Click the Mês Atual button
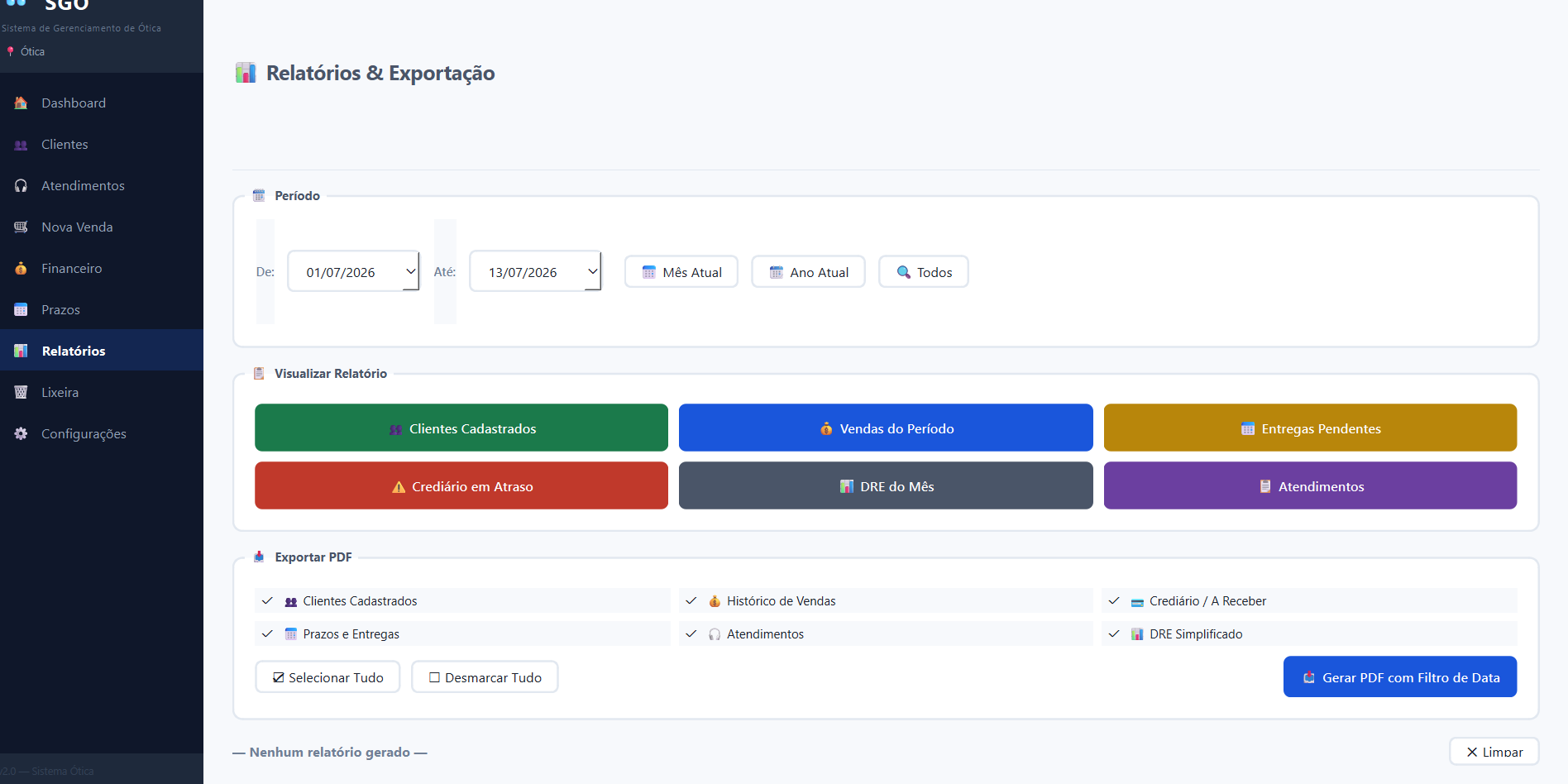The width and height of the screenshot is (1568, 784). pos(681,271)
